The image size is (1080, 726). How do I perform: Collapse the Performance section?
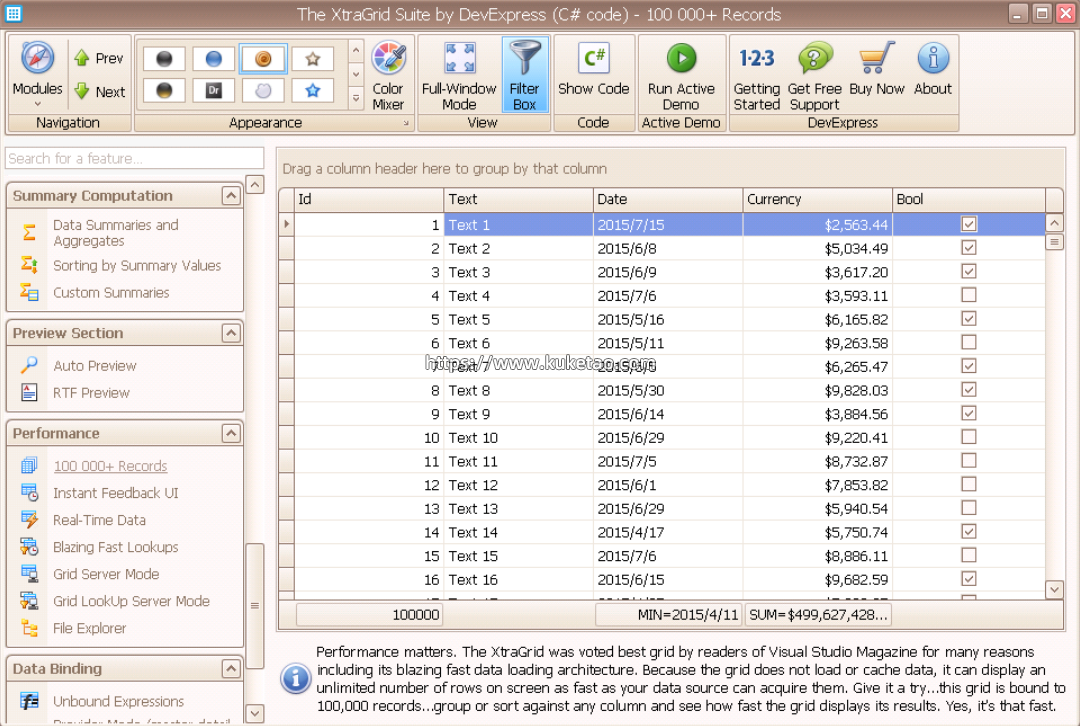[x=231, y=433]
